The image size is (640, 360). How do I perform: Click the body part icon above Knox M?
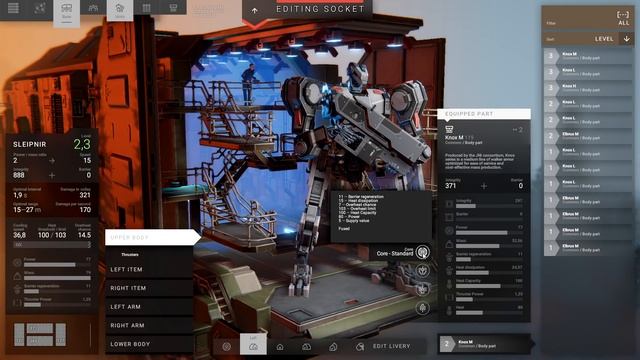click(x=449, y=129)
